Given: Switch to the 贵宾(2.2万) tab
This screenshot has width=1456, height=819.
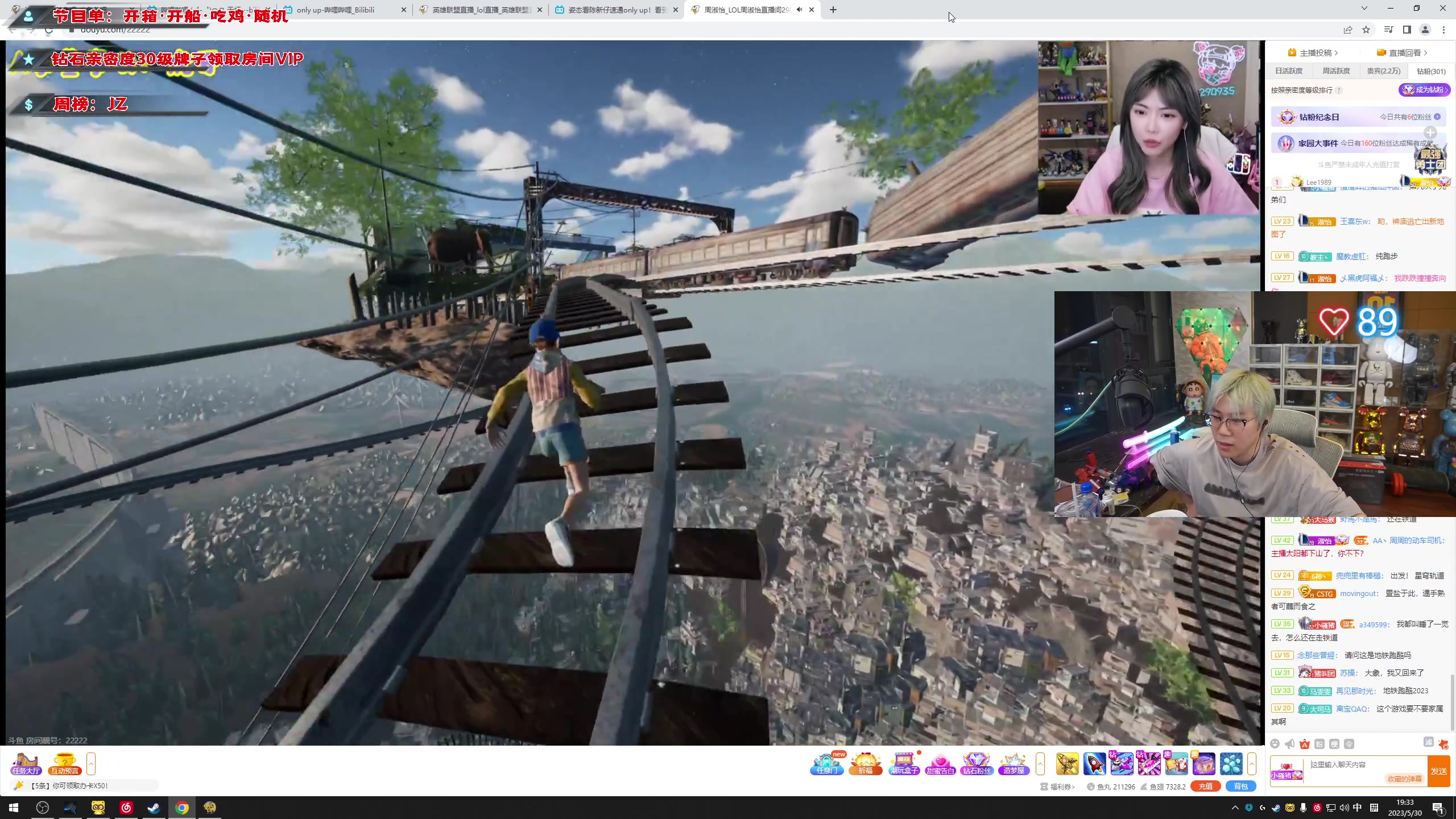Looking at the screenshot, I should 1384,71.
